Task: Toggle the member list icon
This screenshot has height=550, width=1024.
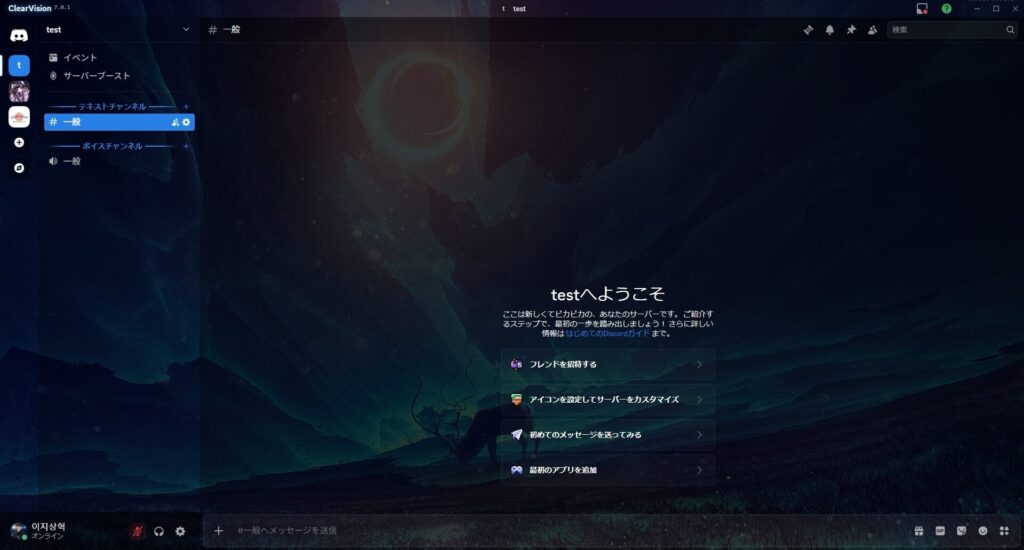Action: point(873,30)
